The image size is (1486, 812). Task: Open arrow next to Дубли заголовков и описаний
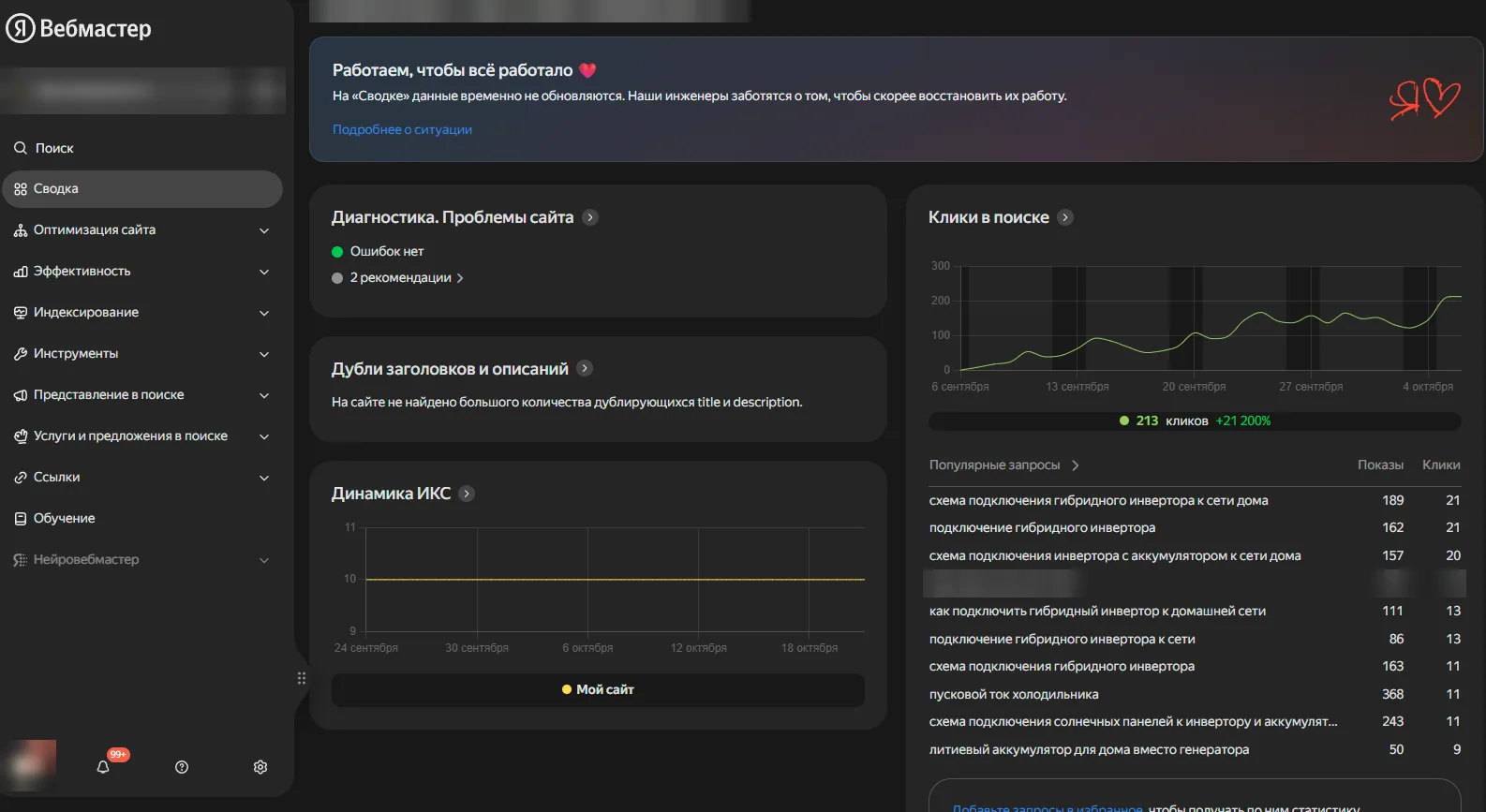coord(585,368)
